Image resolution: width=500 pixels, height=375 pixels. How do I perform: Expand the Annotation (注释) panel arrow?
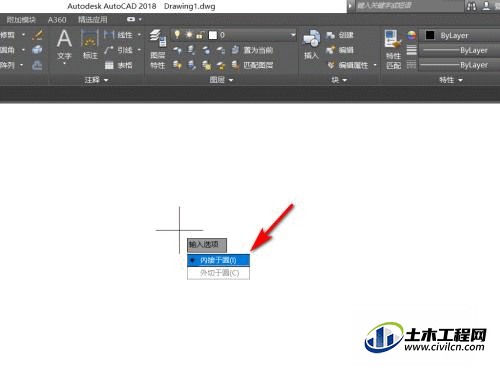(x=106, y=80)
